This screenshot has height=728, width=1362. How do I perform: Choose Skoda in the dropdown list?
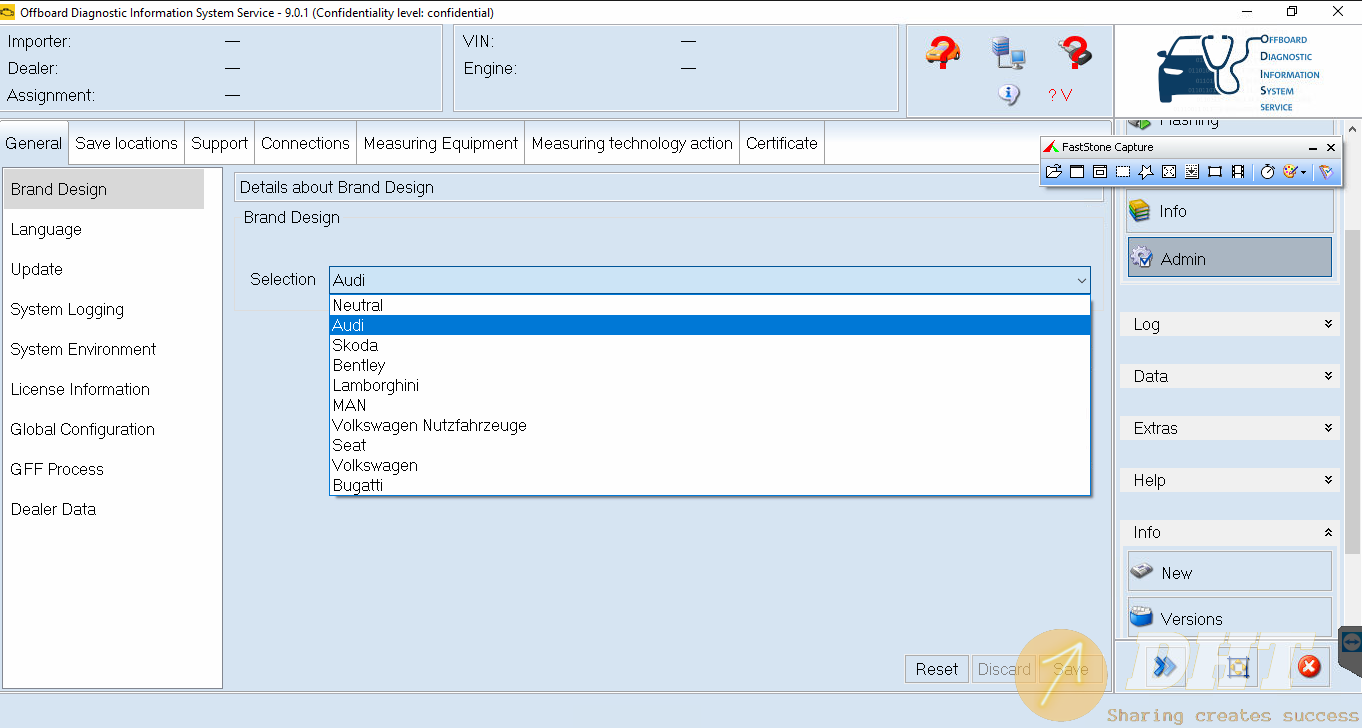[355, 345]
